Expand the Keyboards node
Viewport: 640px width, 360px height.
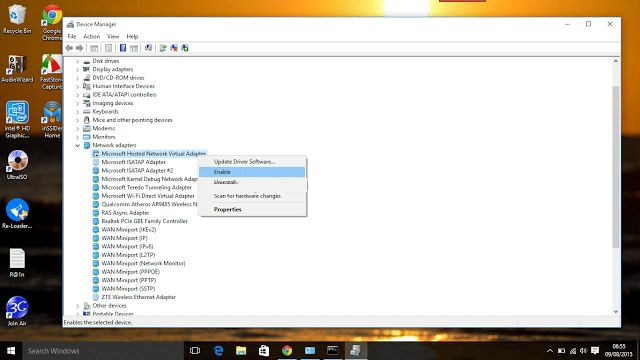78,112
